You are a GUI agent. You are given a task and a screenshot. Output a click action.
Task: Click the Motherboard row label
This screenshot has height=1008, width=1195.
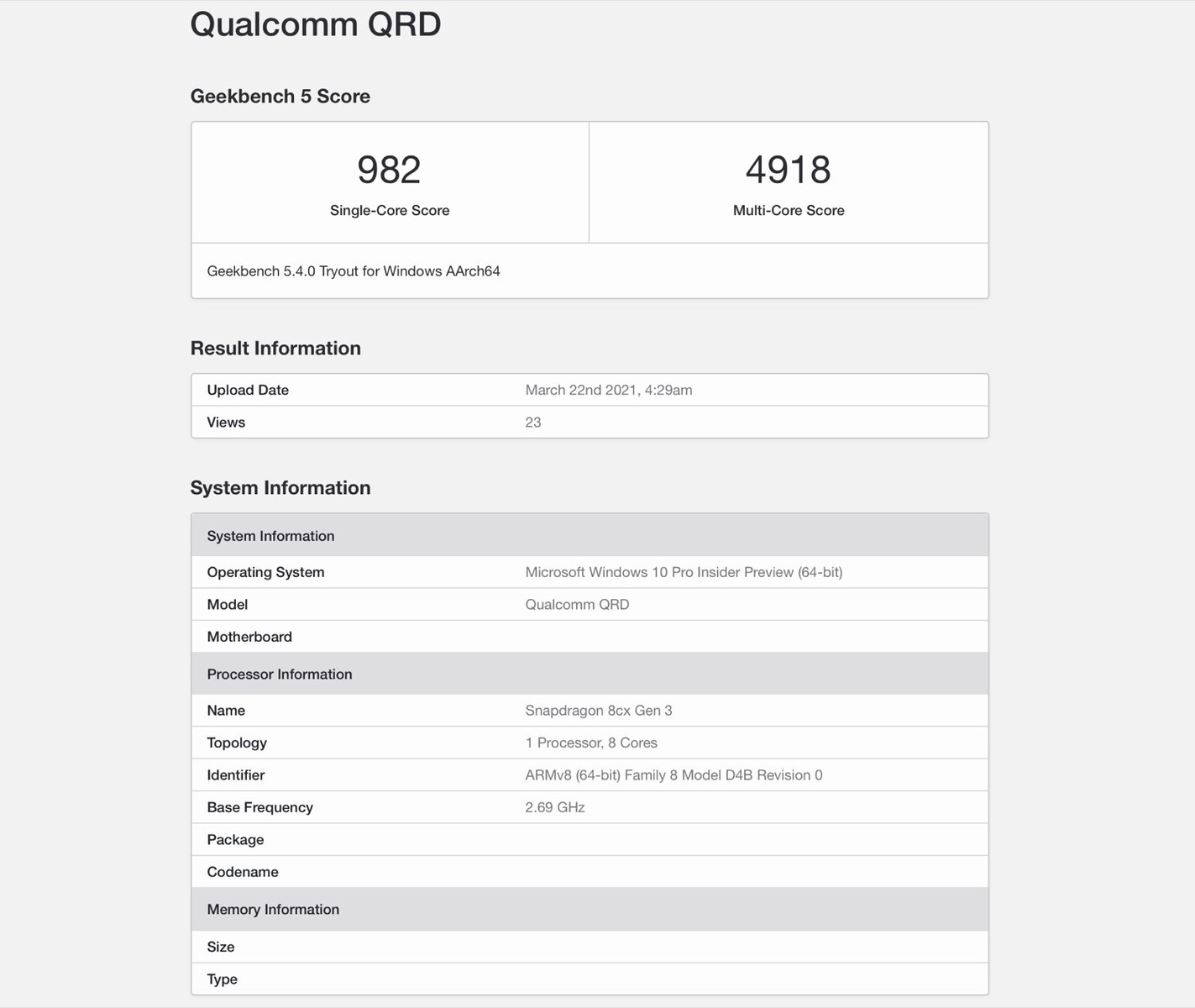click(x=249, y=637)
